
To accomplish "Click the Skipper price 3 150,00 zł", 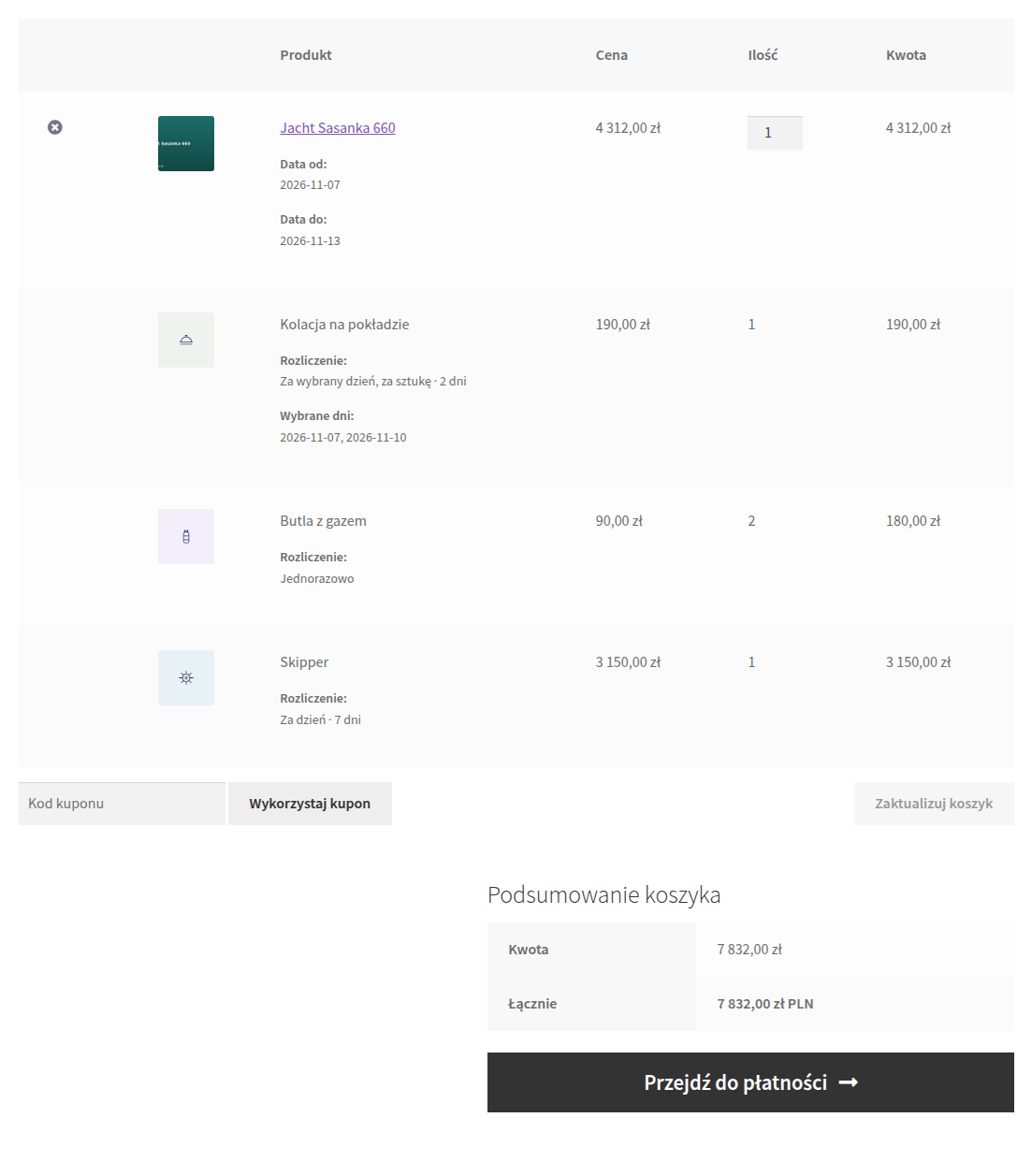I will click(628, 662).
